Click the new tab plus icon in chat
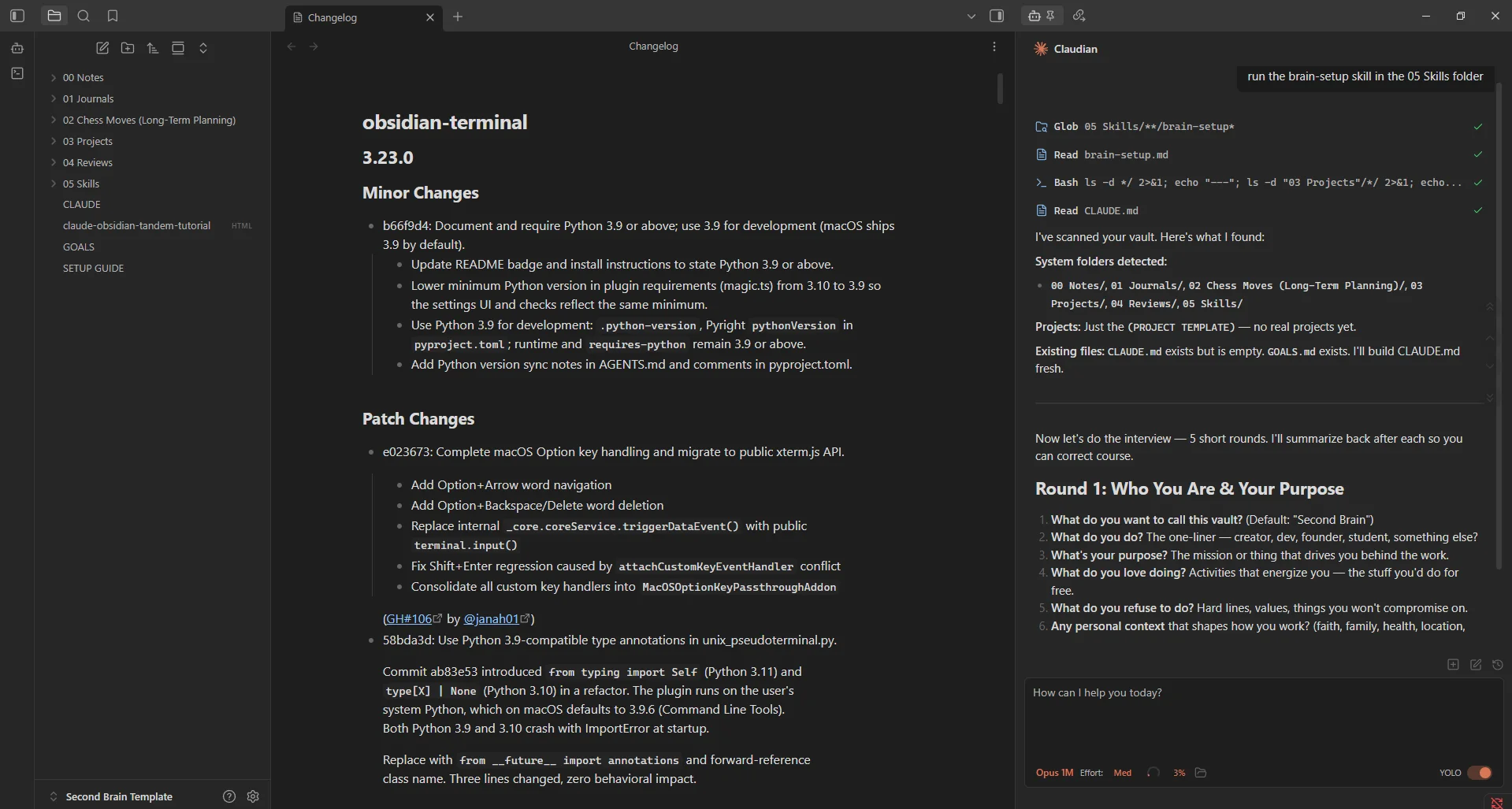The image size is (1512, 809). click(1453, 665)
